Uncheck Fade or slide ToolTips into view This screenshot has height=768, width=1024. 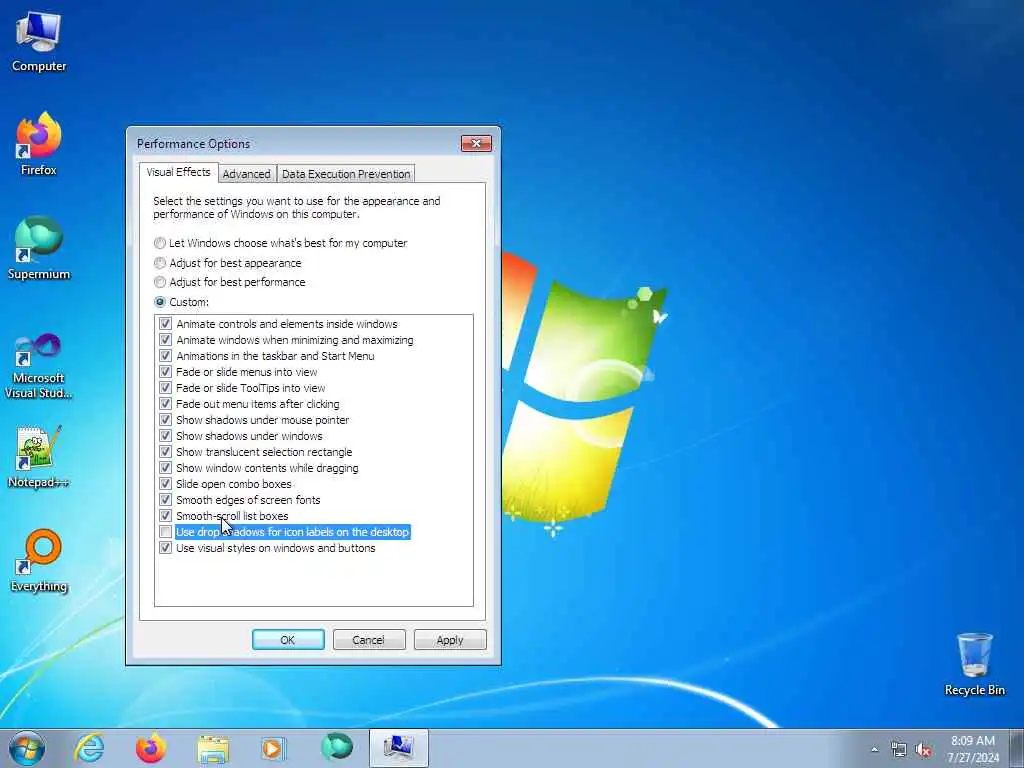pyautogui.click(x=165, y=388)
